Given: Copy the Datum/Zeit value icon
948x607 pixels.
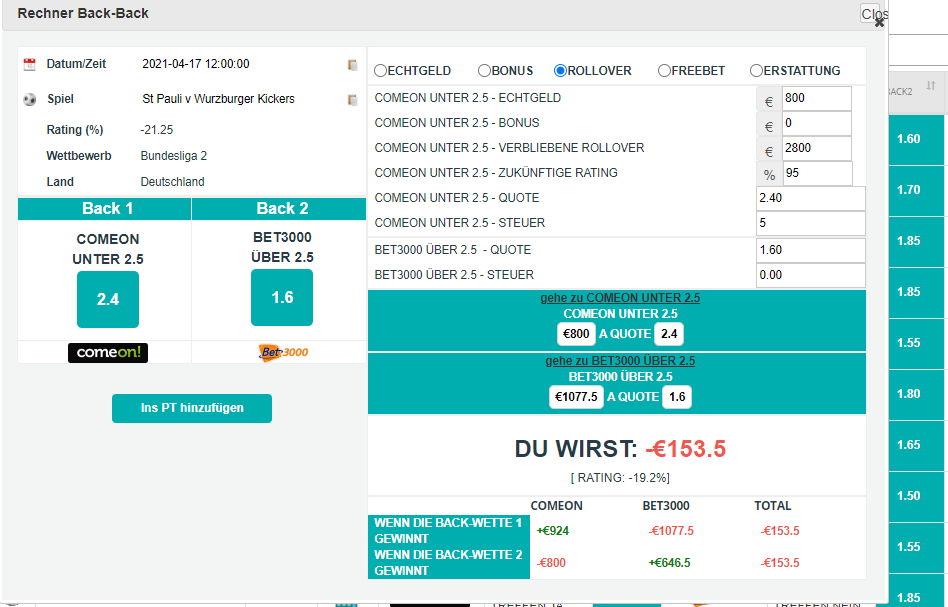Looking at the screenshot, I should click(352, 65).
